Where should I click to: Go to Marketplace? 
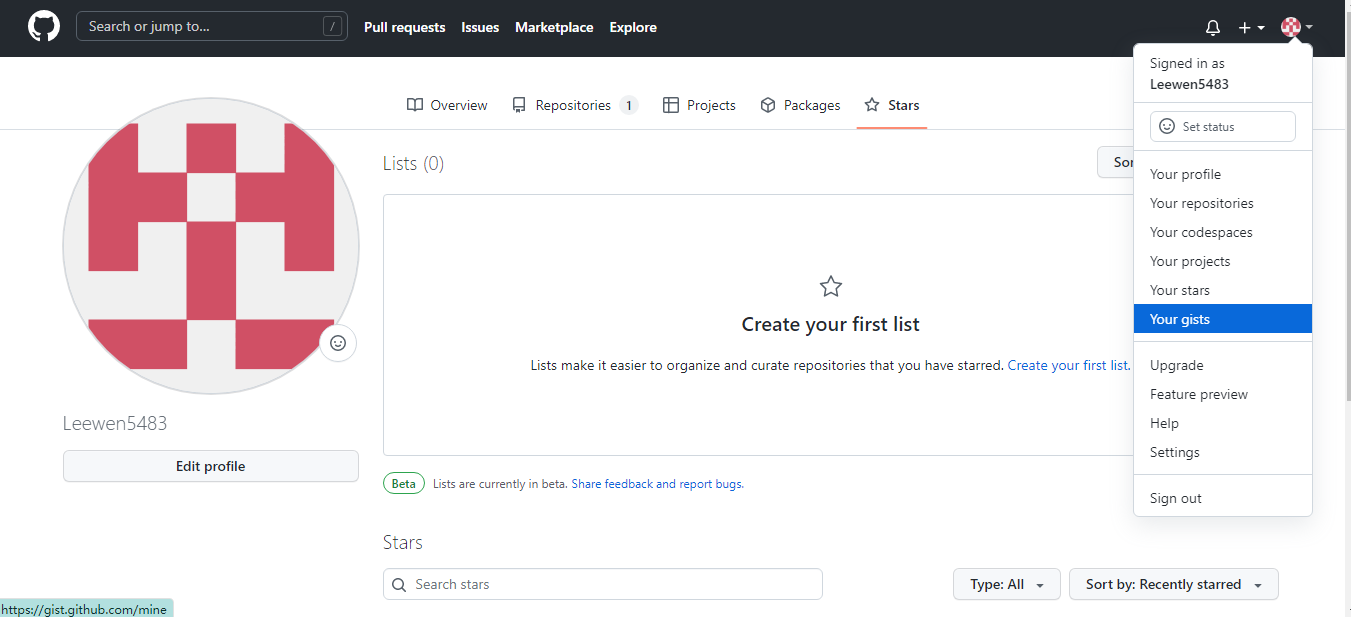coord(554,28)
